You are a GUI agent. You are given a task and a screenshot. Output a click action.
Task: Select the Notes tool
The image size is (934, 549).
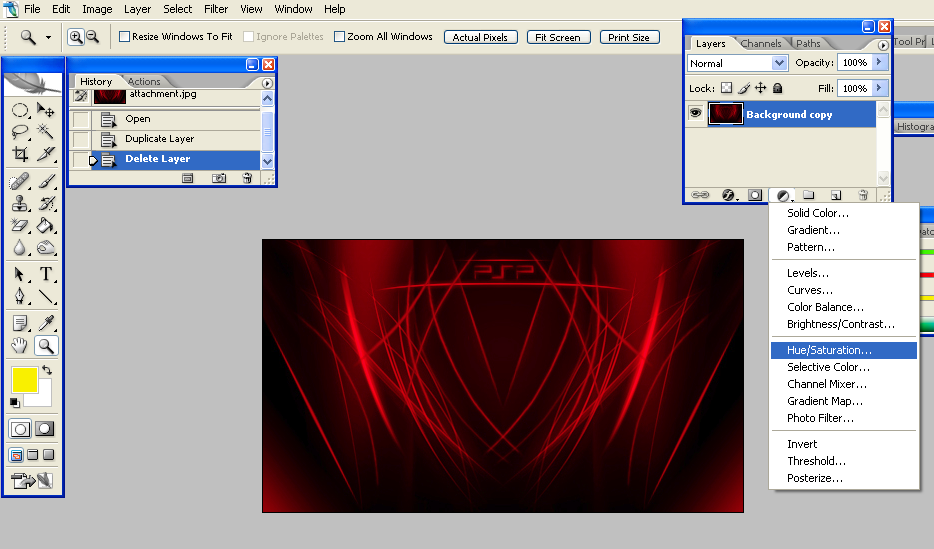(x=20, y=323)
